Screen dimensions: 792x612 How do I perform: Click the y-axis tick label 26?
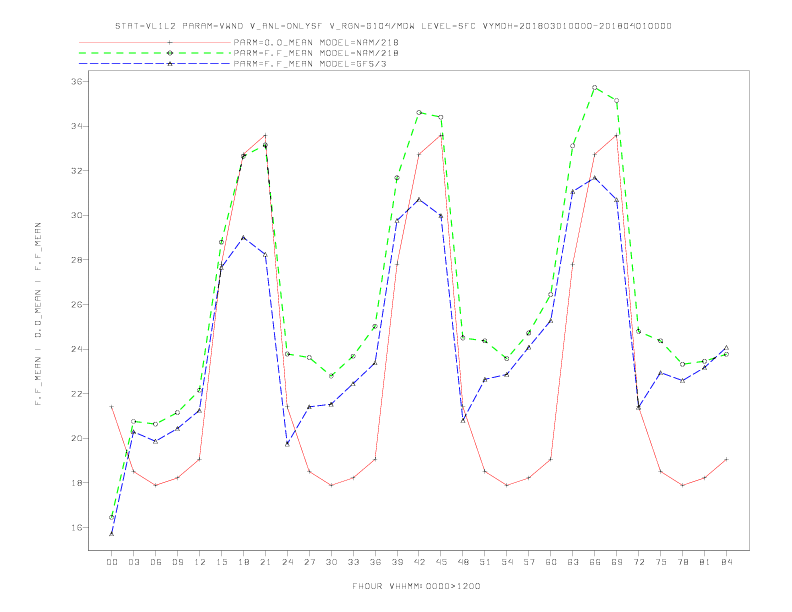(x=78, y=304)
